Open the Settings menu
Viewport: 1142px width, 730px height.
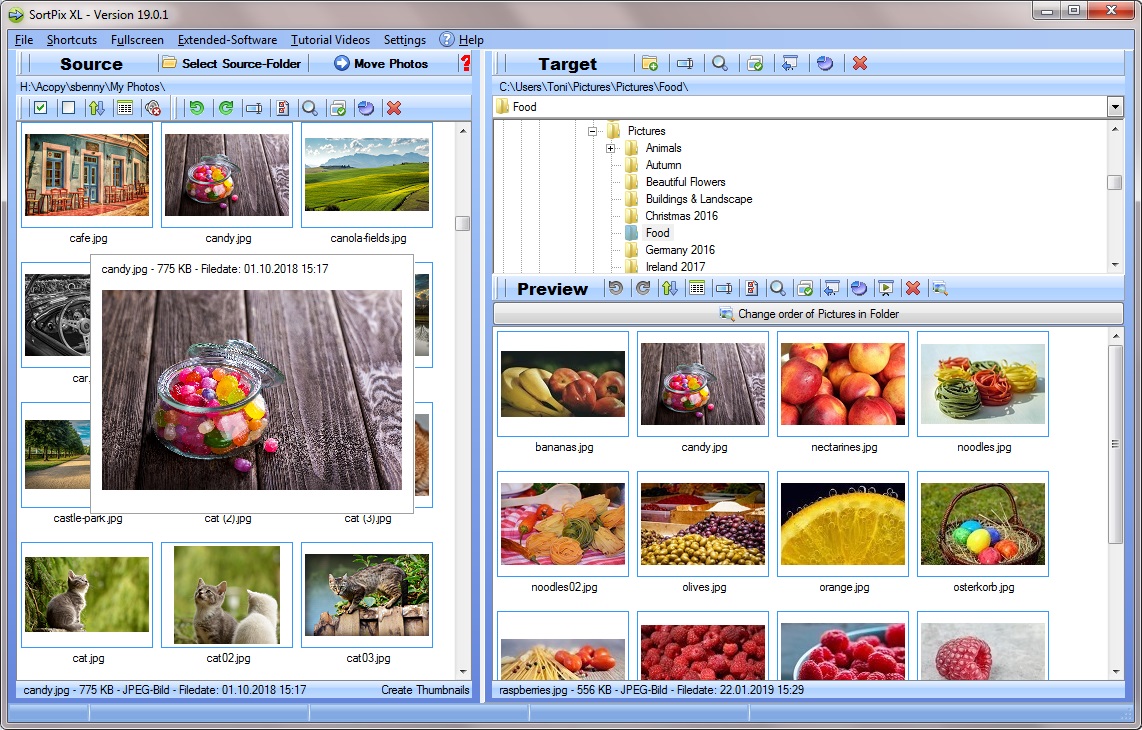coord(404,40)
